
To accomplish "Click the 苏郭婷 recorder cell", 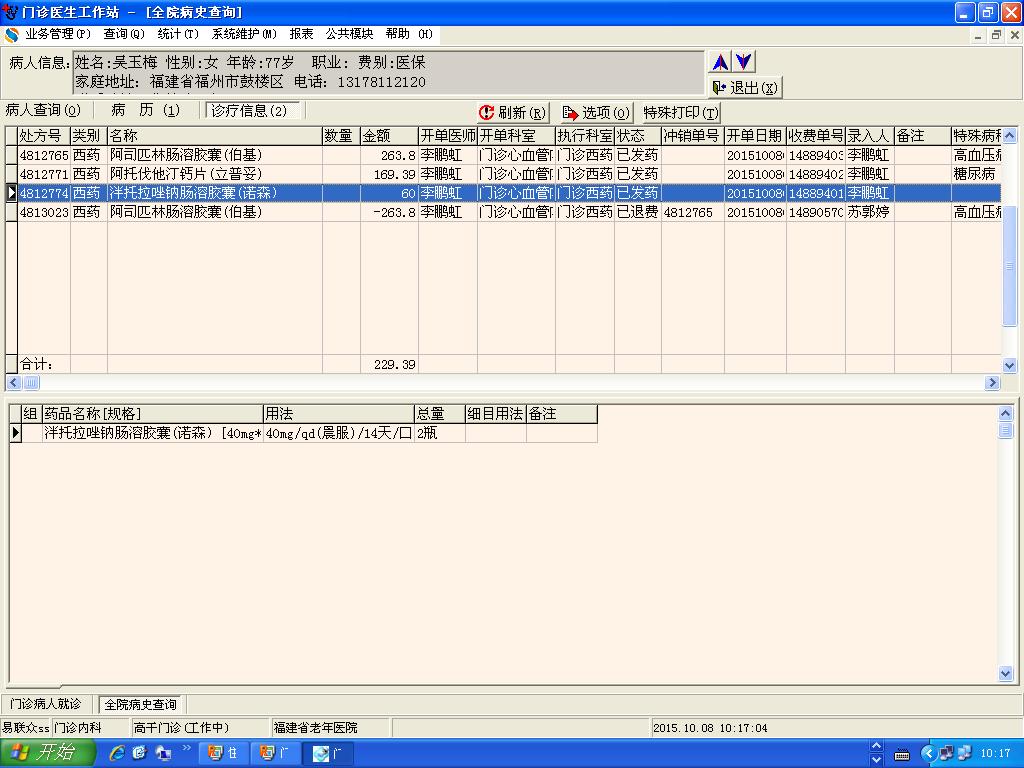I will [x=869, y=212].
